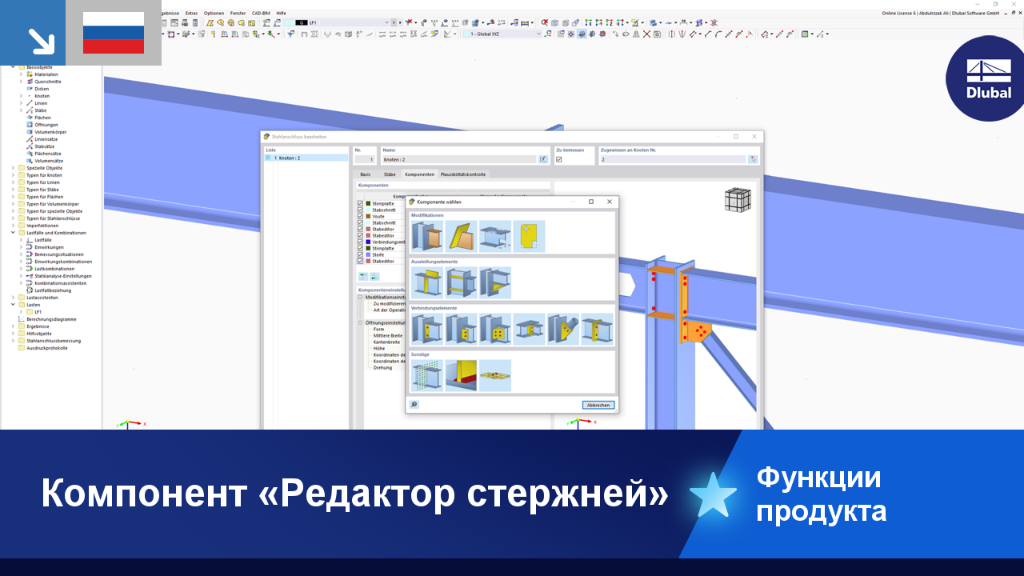Switch to the Stäbe tab

tap(389, 174)
